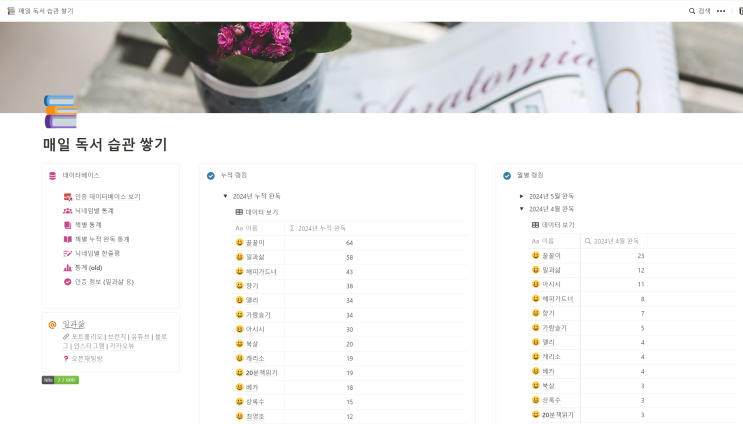Click the stacked books page icon
743x424 pixels.
point(61,111)
